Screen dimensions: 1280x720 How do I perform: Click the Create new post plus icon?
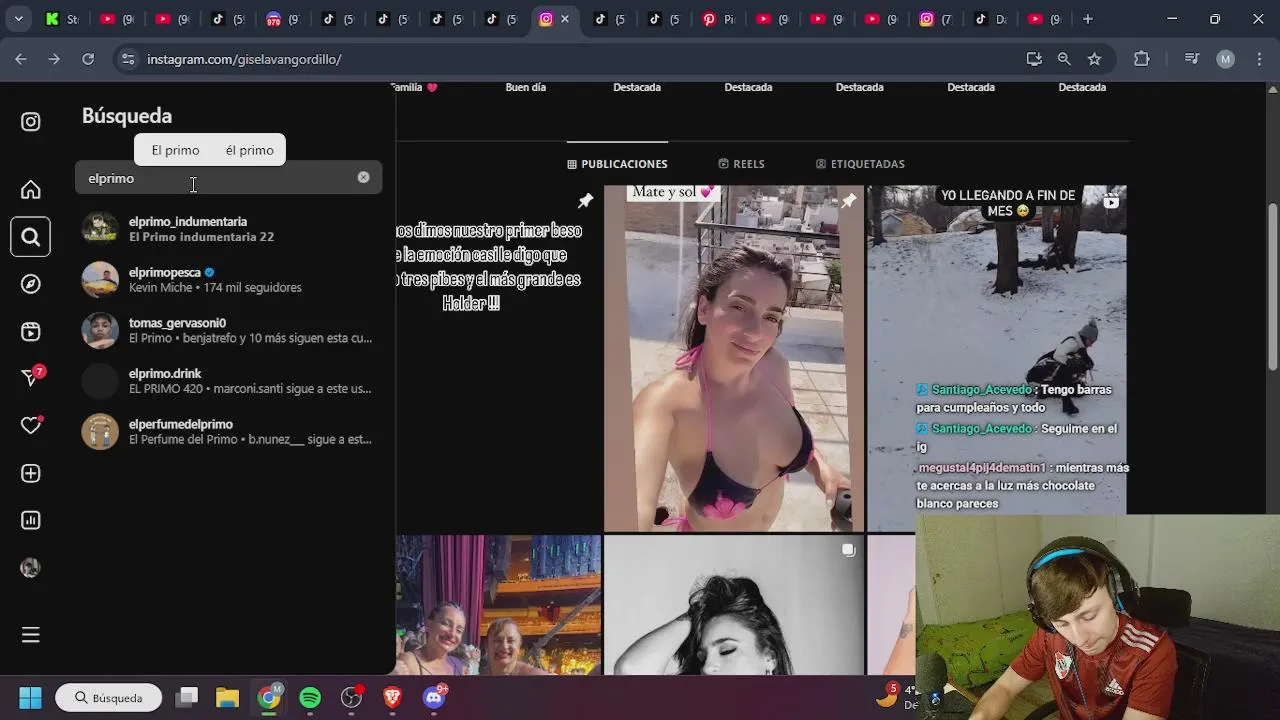point(31,473)
